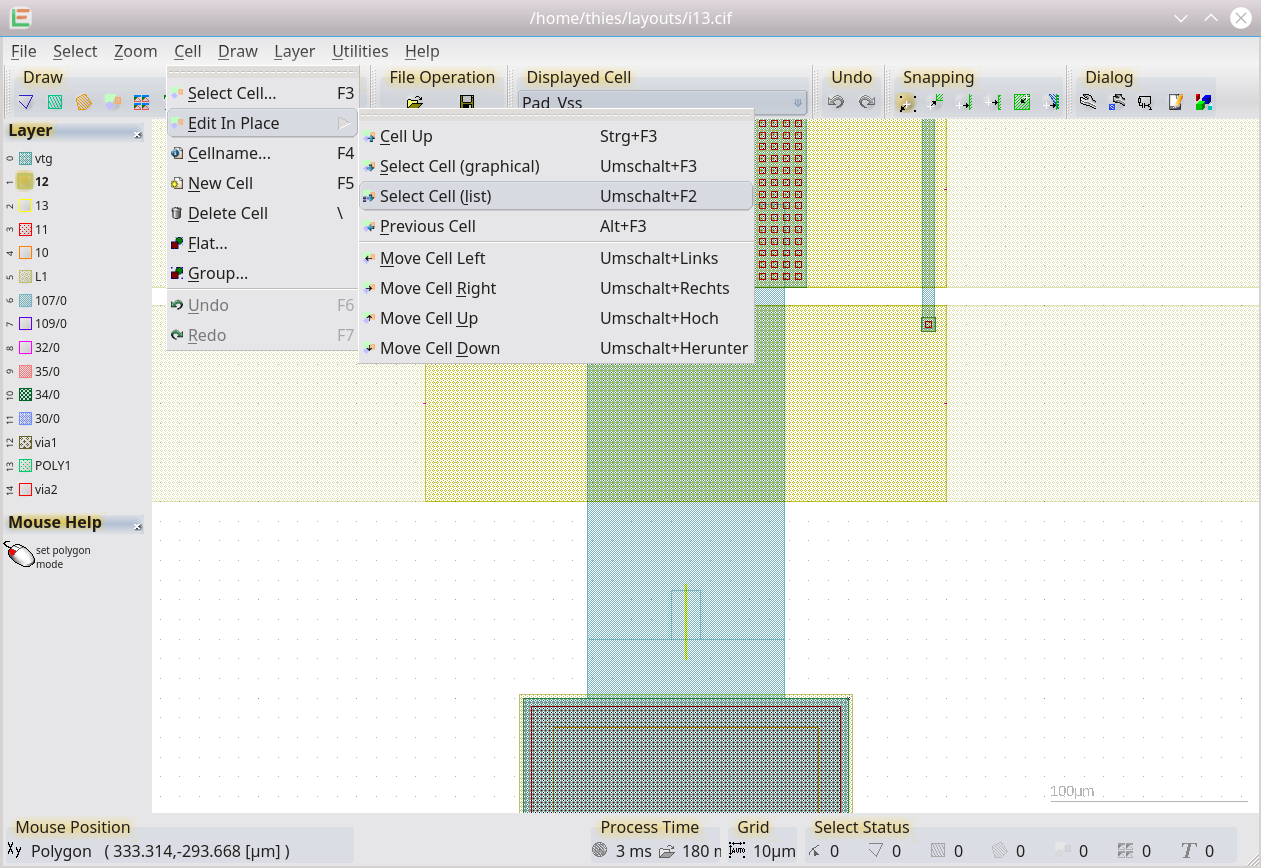The image size is (1261, 868).
Task: Choose Cellname... menu entry
Action: click(262, 153)
